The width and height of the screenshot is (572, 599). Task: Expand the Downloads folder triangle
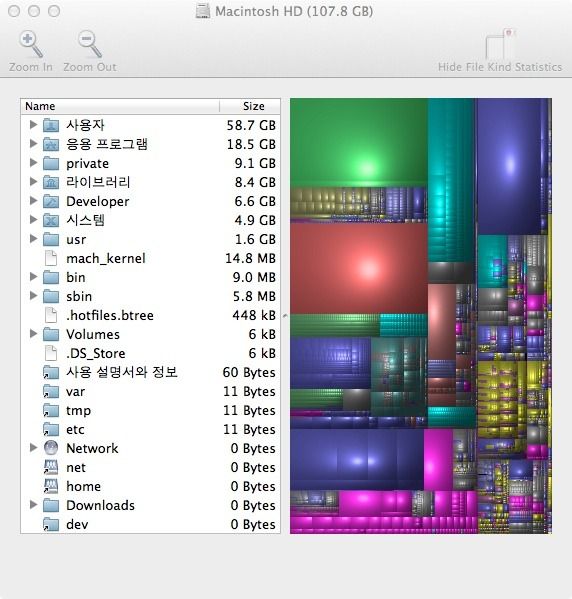33,505
